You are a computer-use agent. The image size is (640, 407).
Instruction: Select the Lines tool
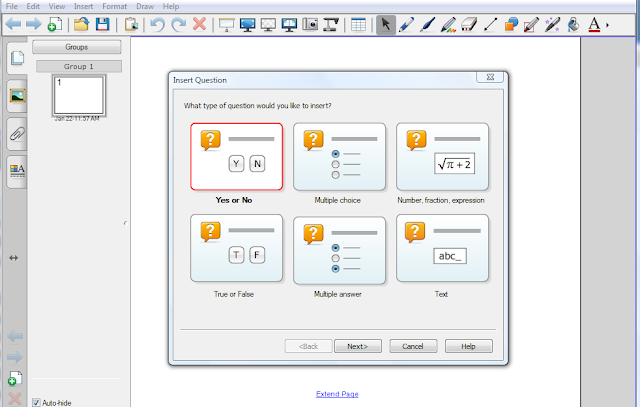tap(490, 24)
